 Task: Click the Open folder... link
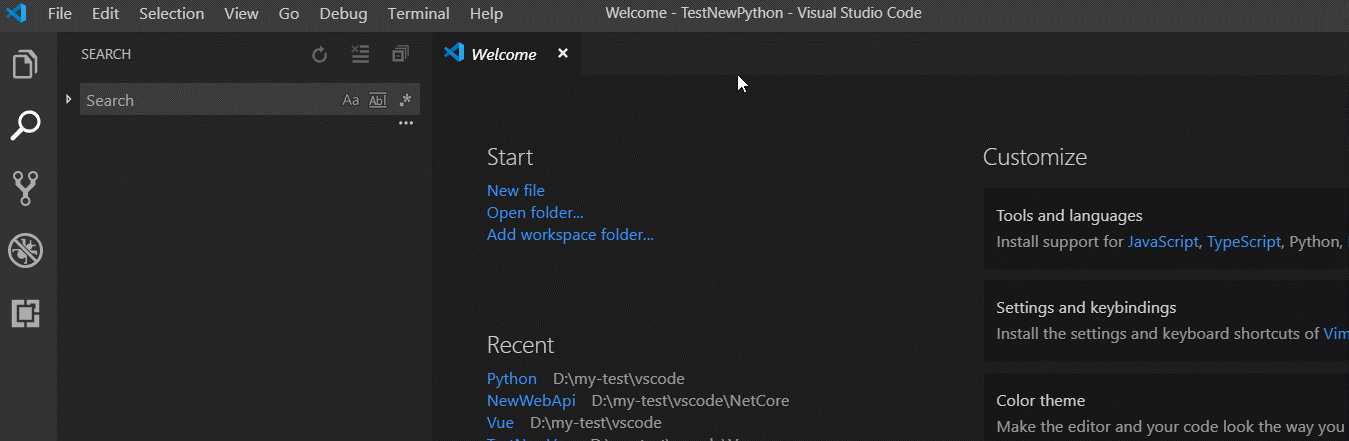535,212
